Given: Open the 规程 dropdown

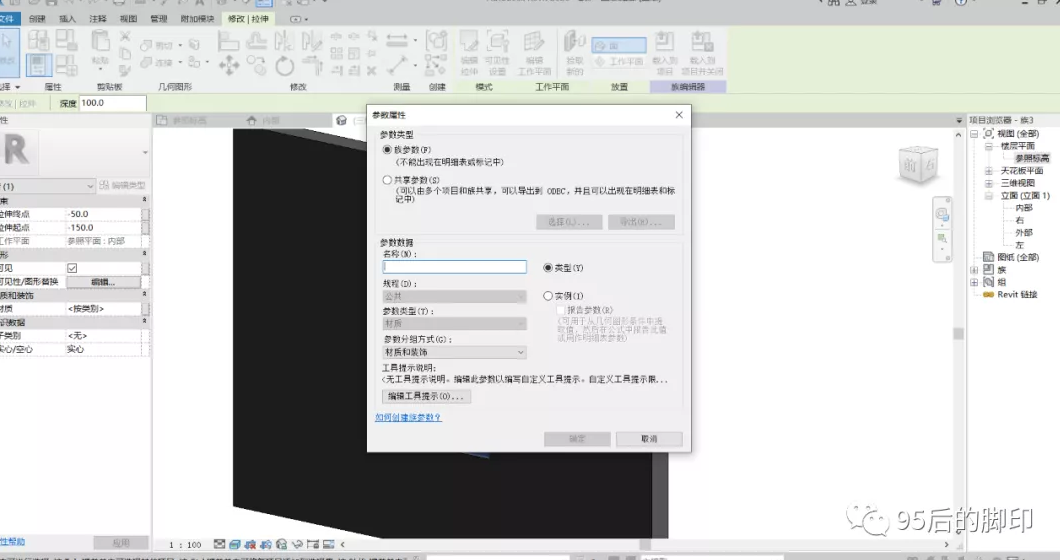Looking at the screenshot, I should [x=454, y=296].
